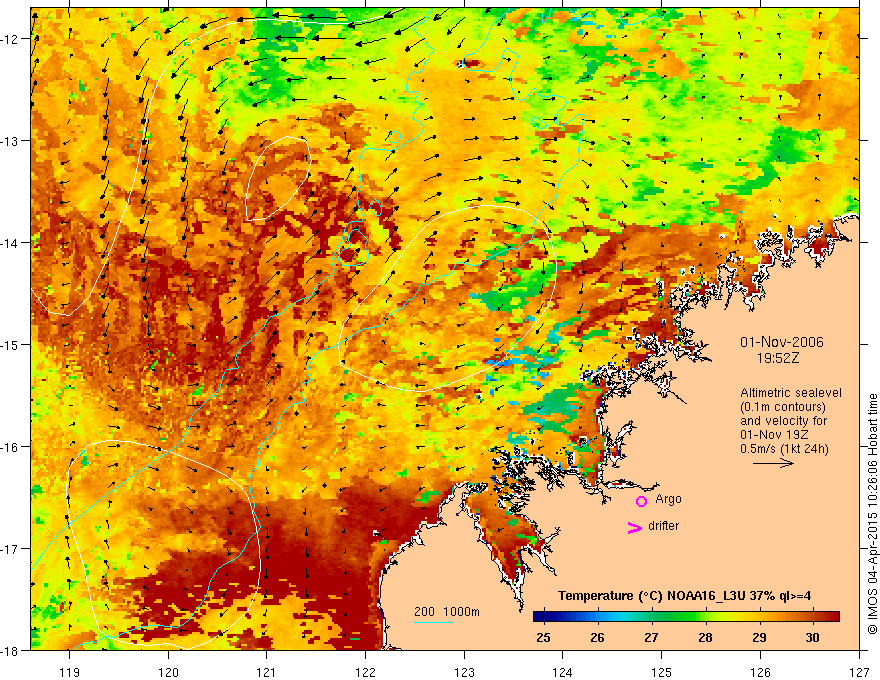Image resolution: width=880 pixels, height=680 pixels.
Task: Click the '30' colorbar tick label
Action: tap(813, 637)
